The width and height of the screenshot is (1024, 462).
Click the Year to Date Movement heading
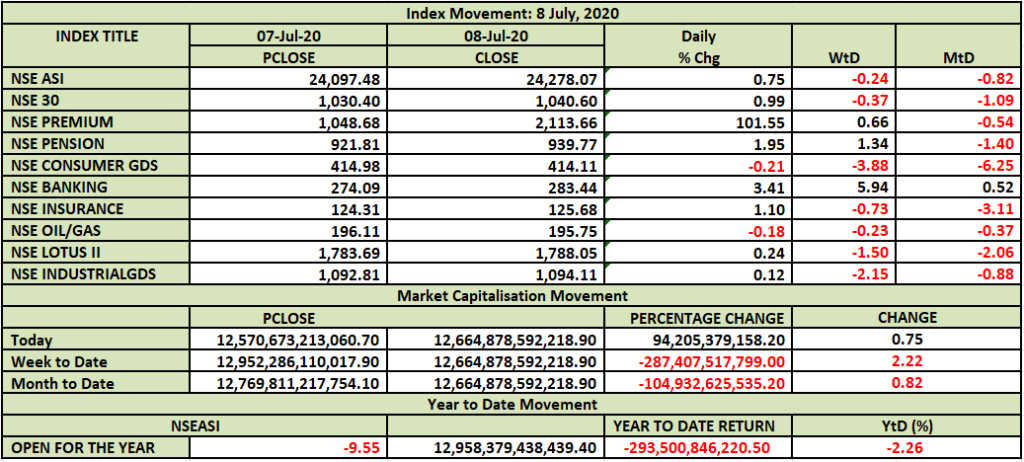click(511, 404)
